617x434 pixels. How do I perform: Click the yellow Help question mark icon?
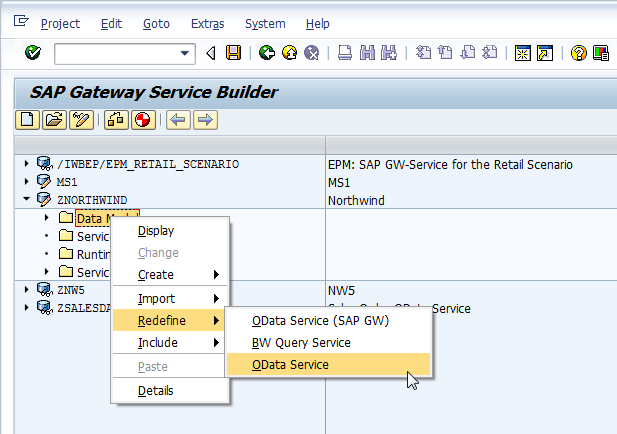[x=578, y=53]
